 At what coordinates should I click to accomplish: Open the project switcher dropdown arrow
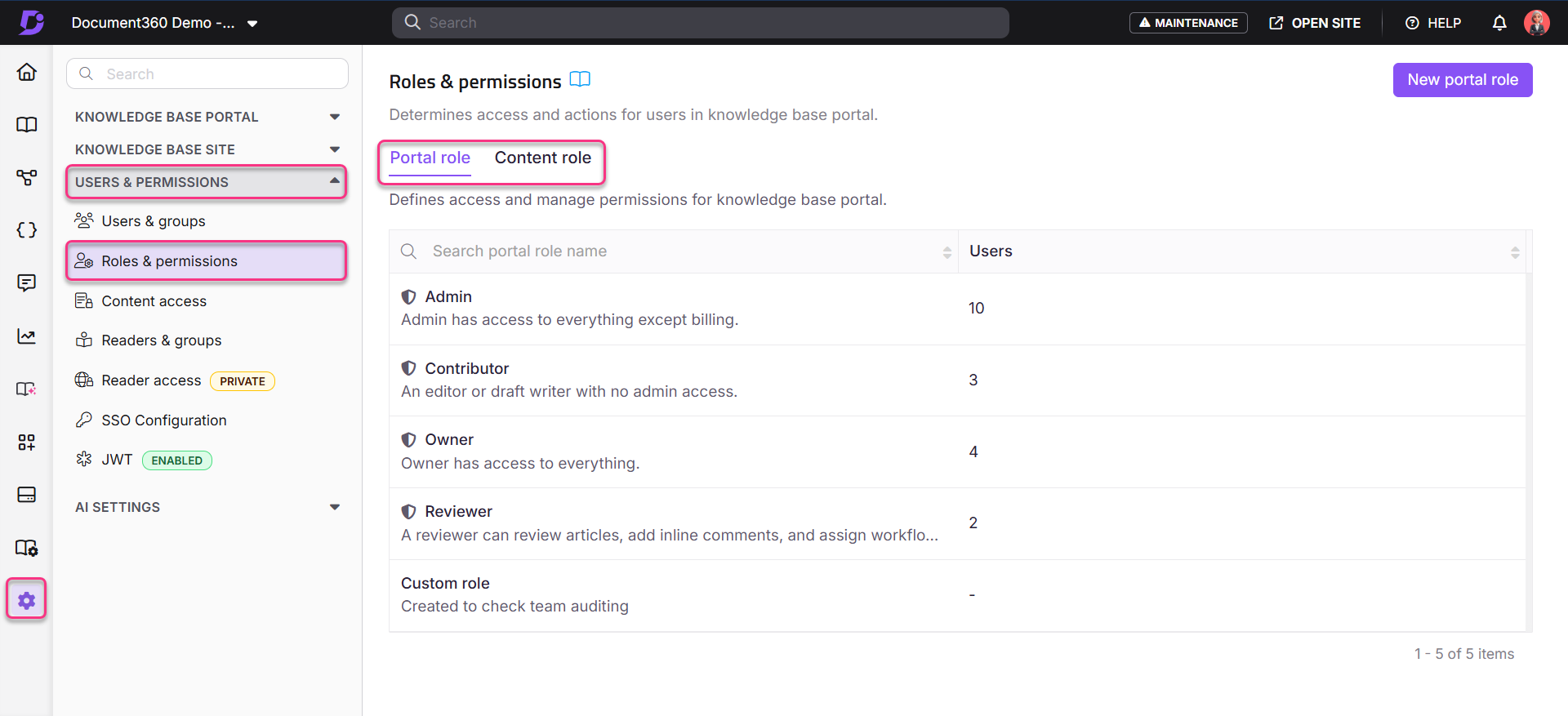coord(253,24)
